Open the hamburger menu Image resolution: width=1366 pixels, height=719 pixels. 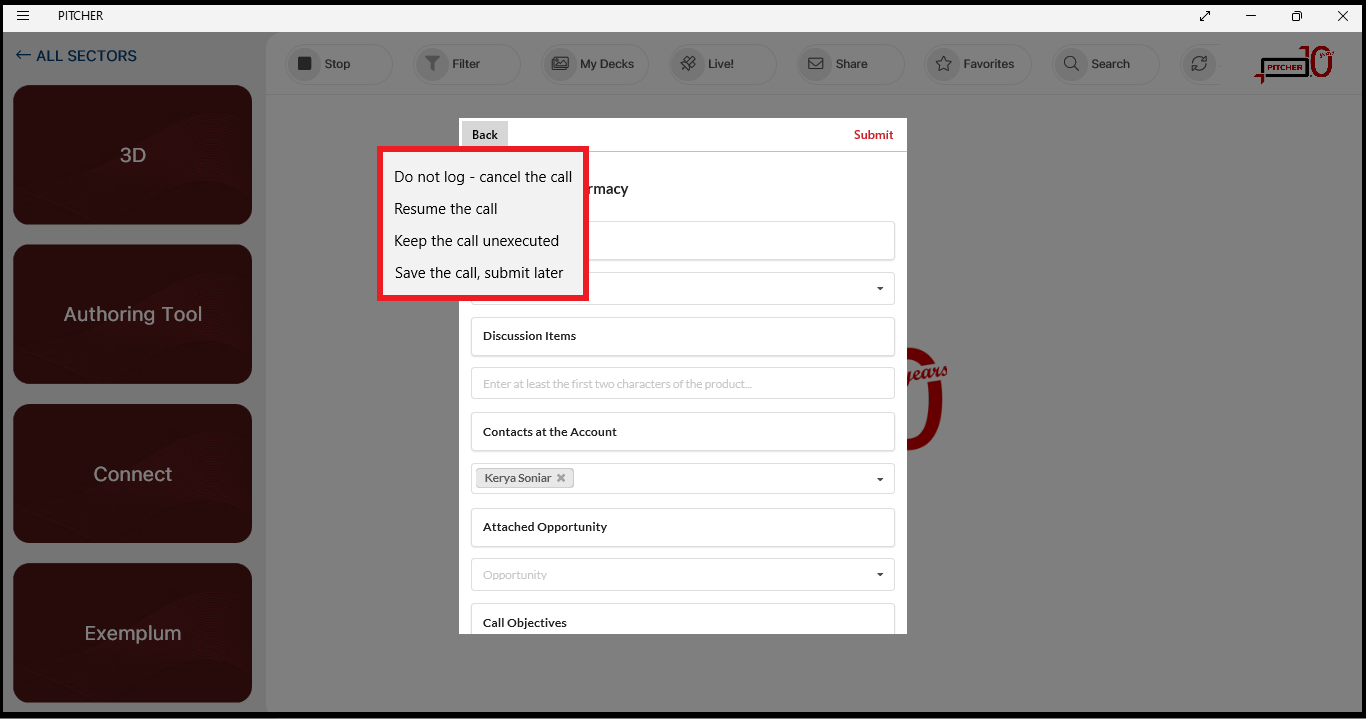(23, 16)
